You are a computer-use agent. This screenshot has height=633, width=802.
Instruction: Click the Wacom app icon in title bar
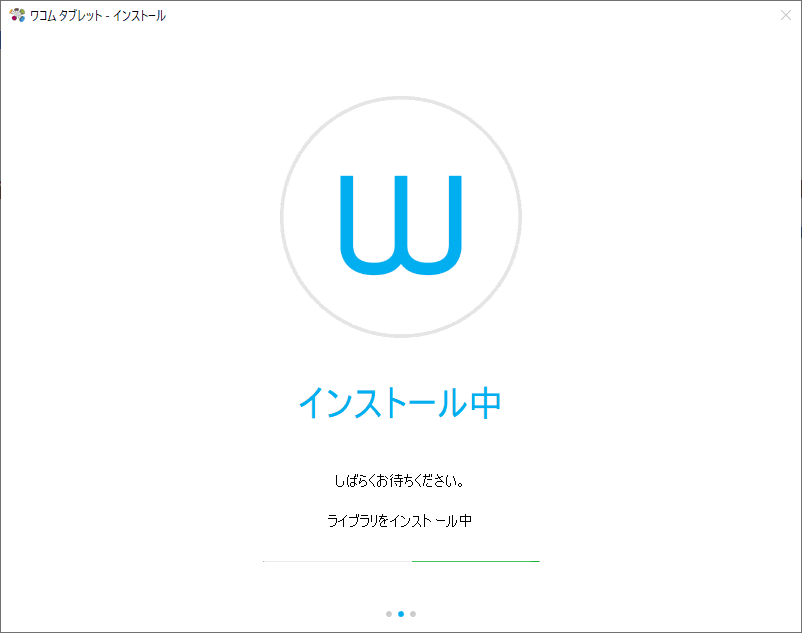click(x=17, y=15)
